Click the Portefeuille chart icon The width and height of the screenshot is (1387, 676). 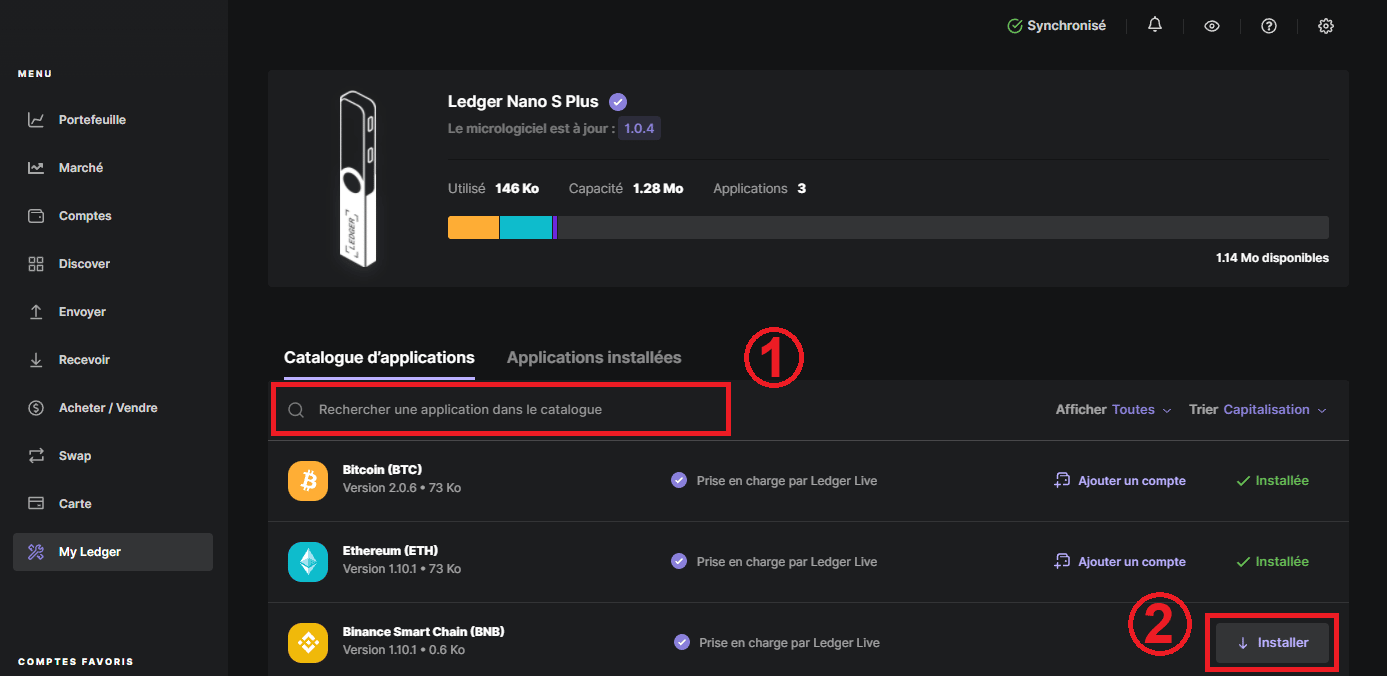(36, 120)
